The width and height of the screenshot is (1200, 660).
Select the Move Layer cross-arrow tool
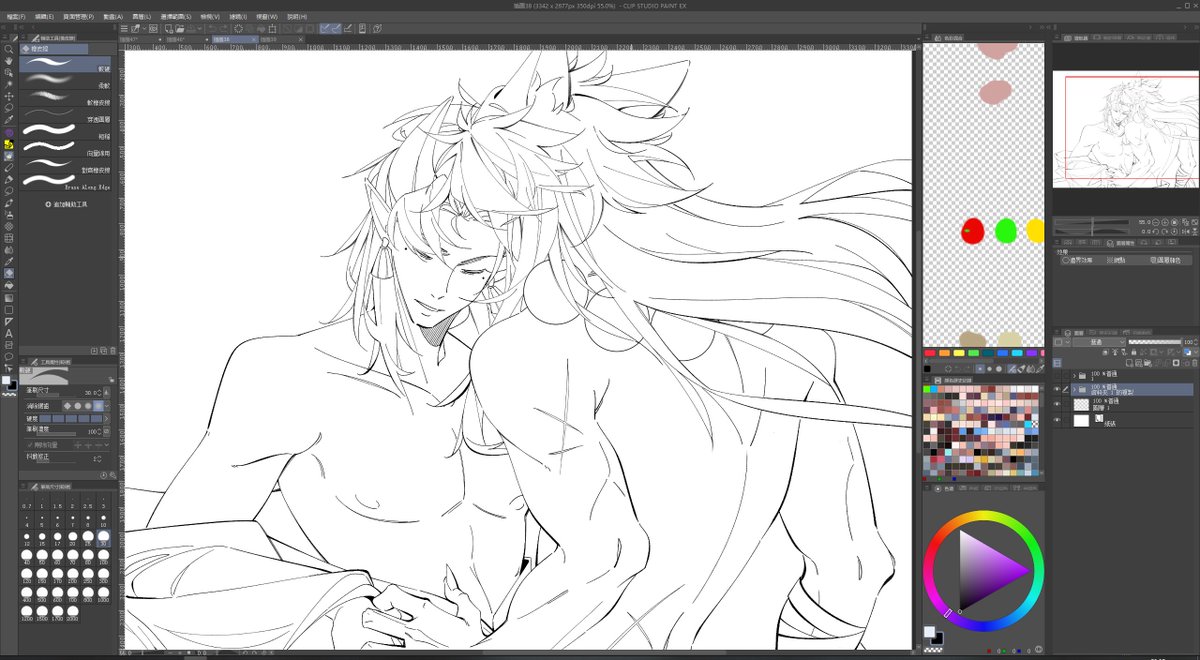point(9,96)
